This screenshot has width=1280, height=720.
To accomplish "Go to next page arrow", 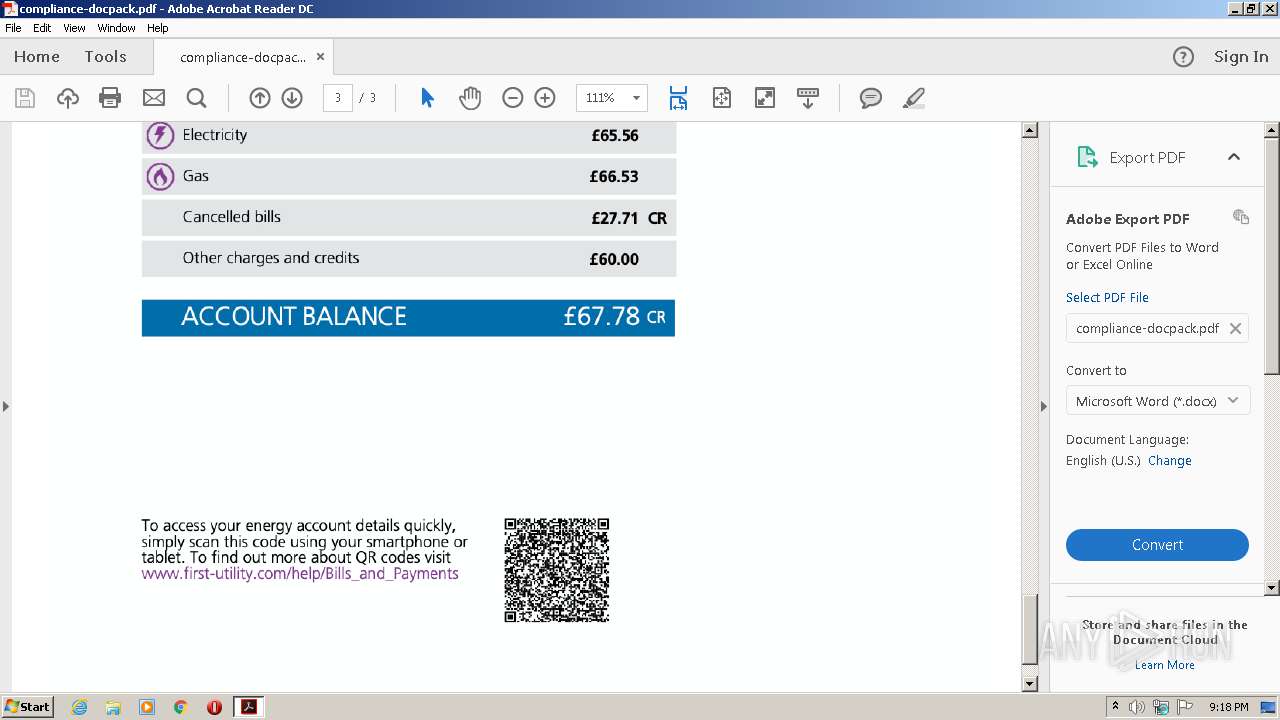I will [x=292, y=98].
